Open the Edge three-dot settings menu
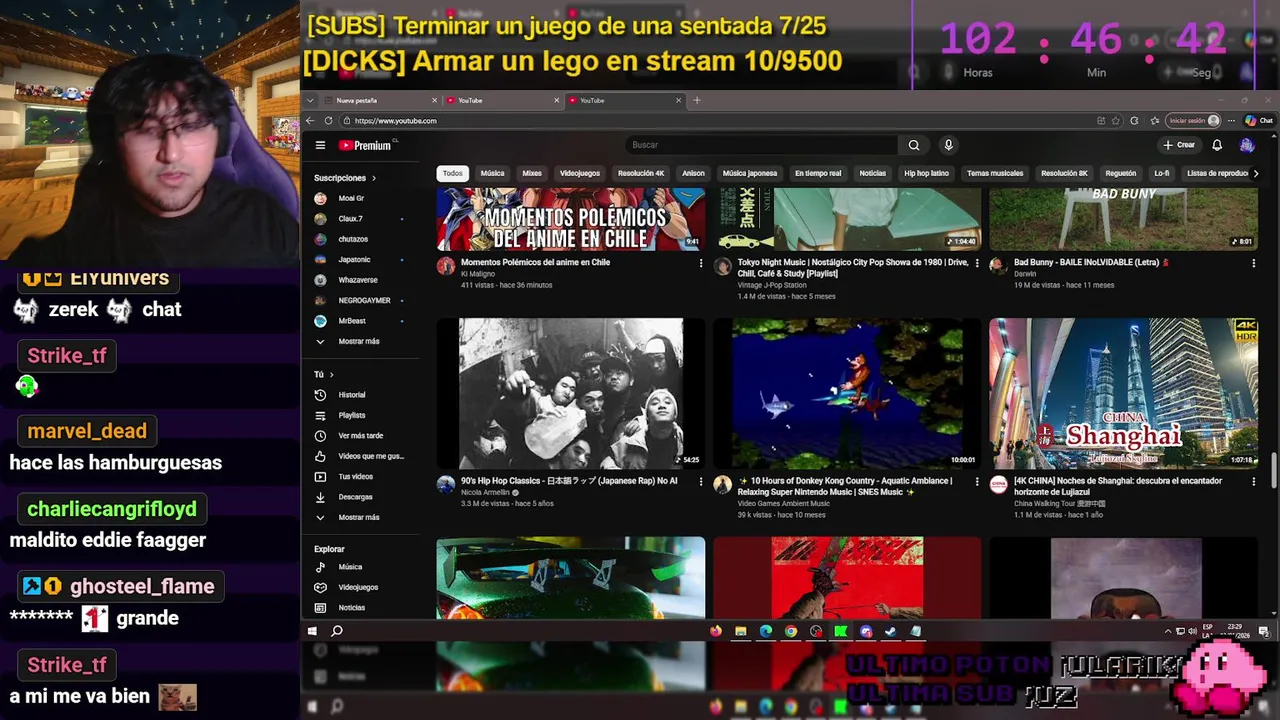The height and width of the screenshot is (720, 1280). click(x=1230, y=121)
